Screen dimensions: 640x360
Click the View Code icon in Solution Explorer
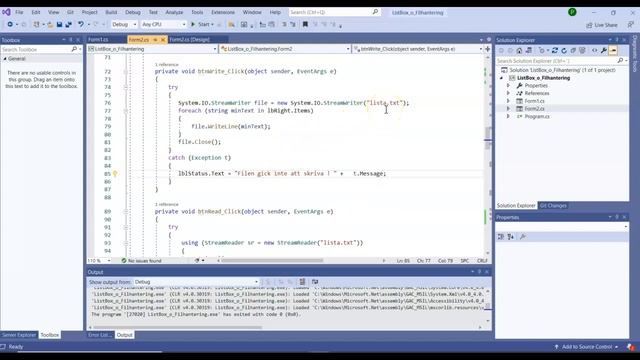(x=594, y=50)
